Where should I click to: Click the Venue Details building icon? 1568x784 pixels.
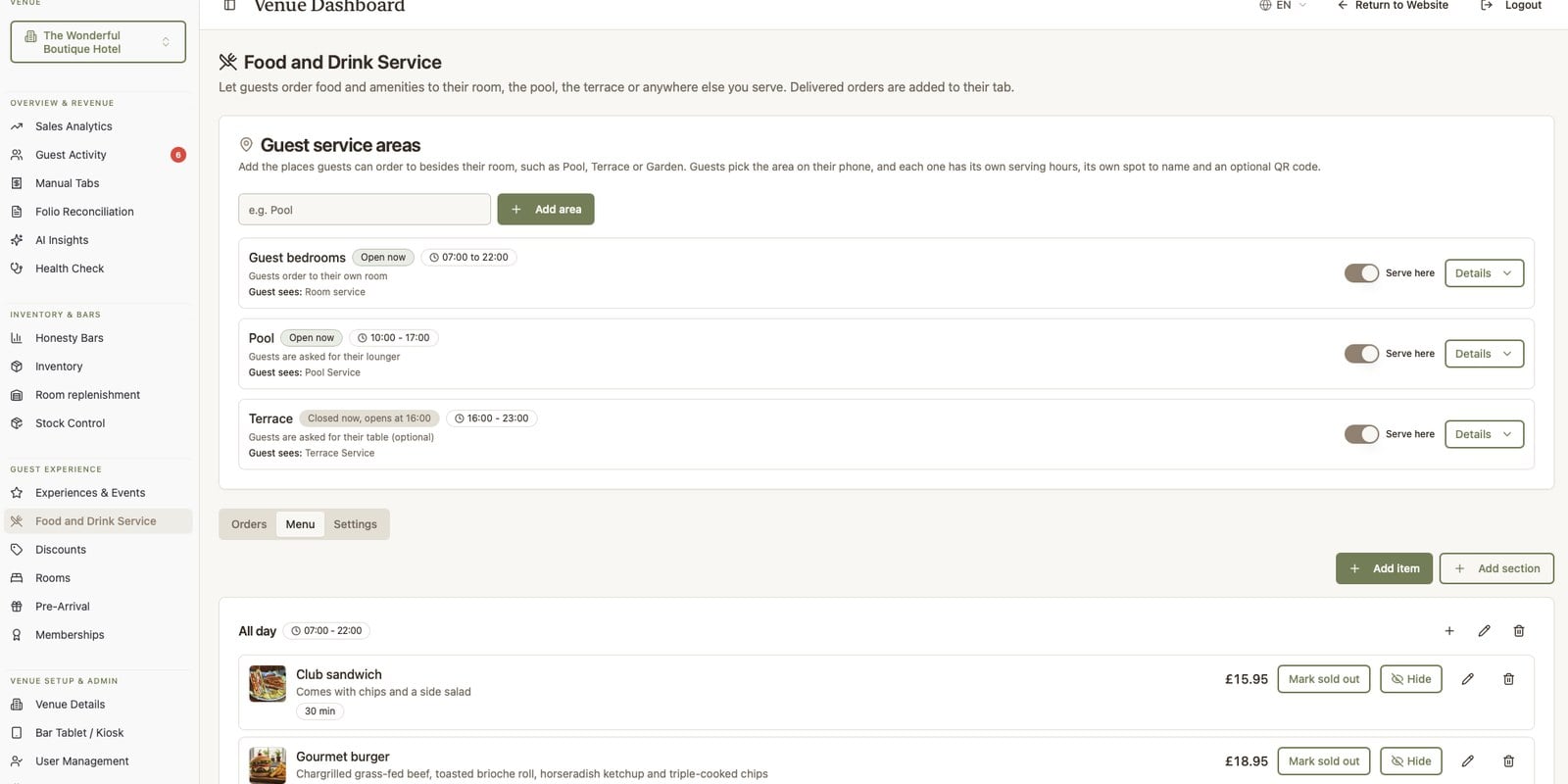tap(17, 705)
